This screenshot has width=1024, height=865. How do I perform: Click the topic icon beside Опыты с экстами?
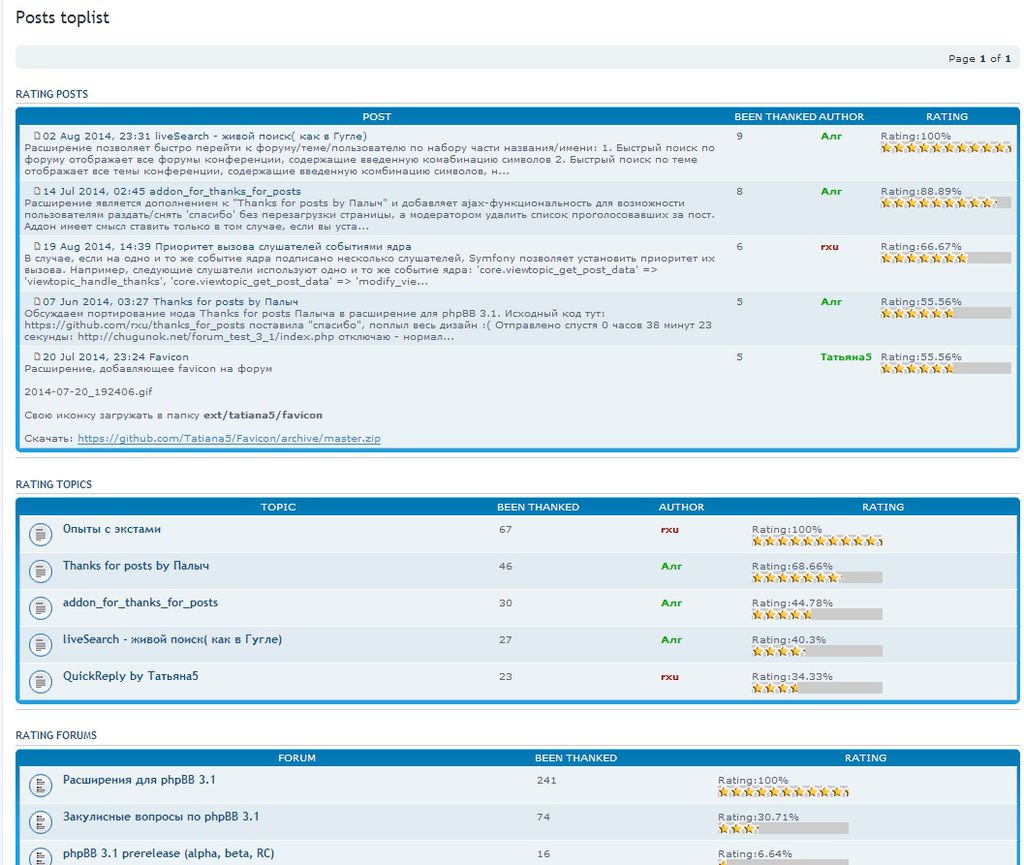click(40, 535)
